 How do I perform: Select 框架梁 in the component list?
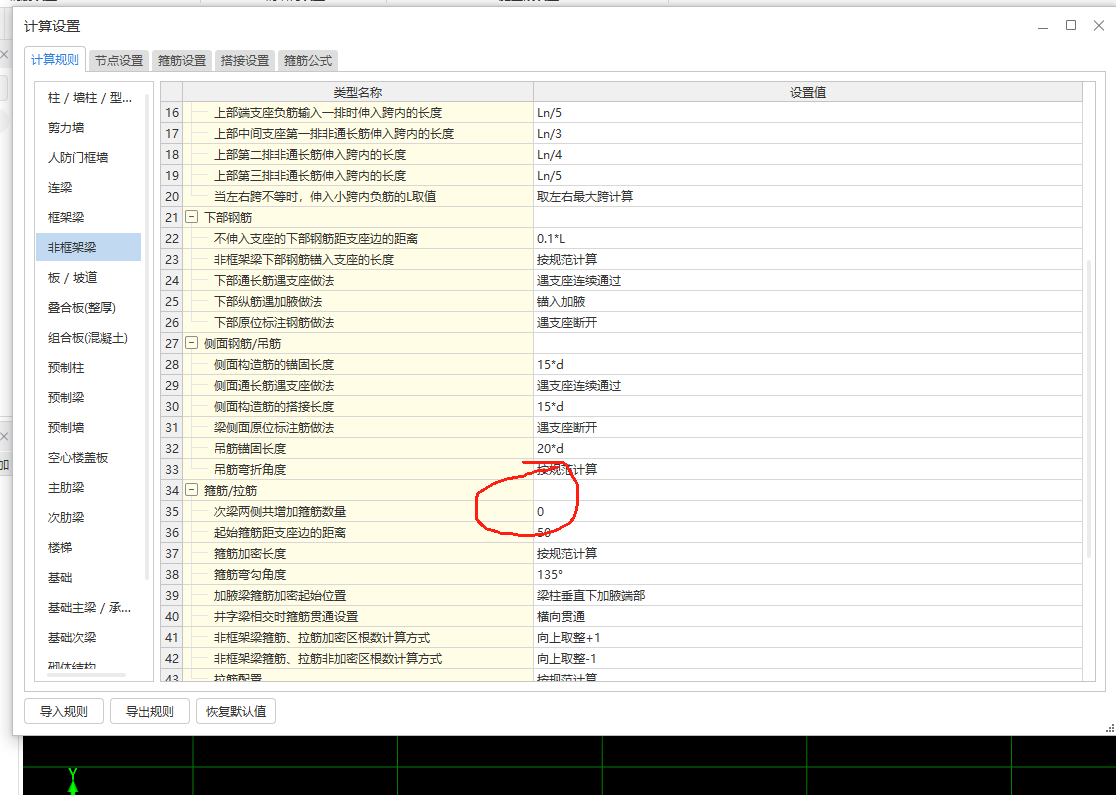(x=89, y=217)
